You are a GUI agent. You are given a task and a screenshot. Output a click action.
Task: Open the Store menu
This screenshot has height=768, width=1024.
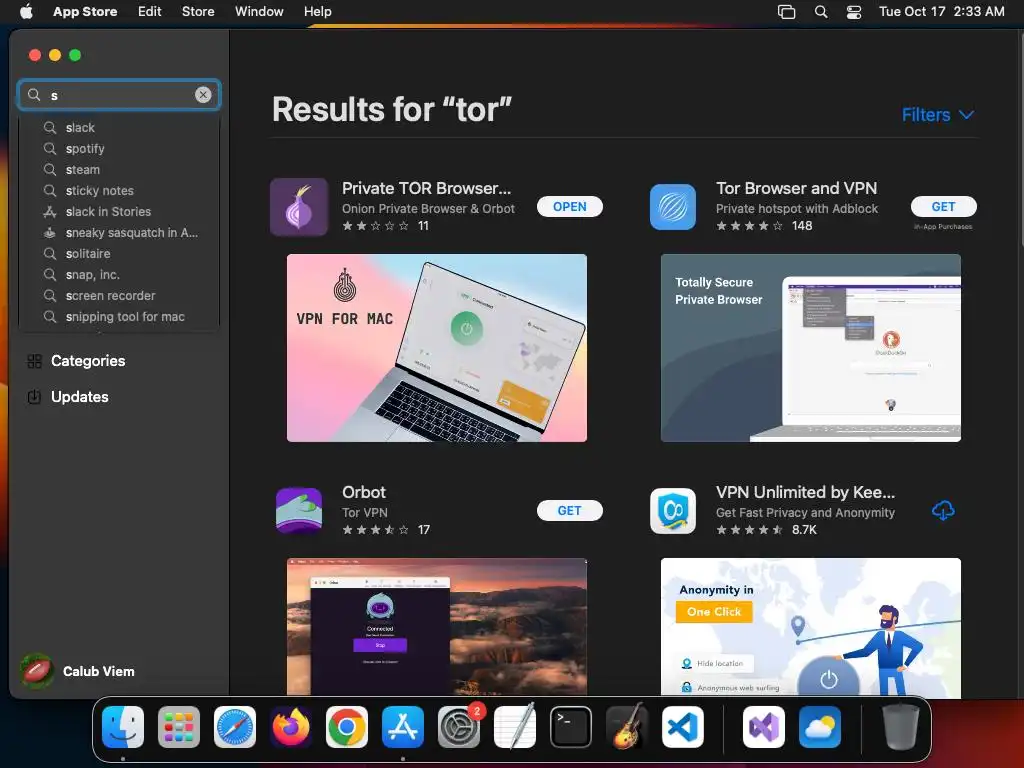click(x=198, y=11)
